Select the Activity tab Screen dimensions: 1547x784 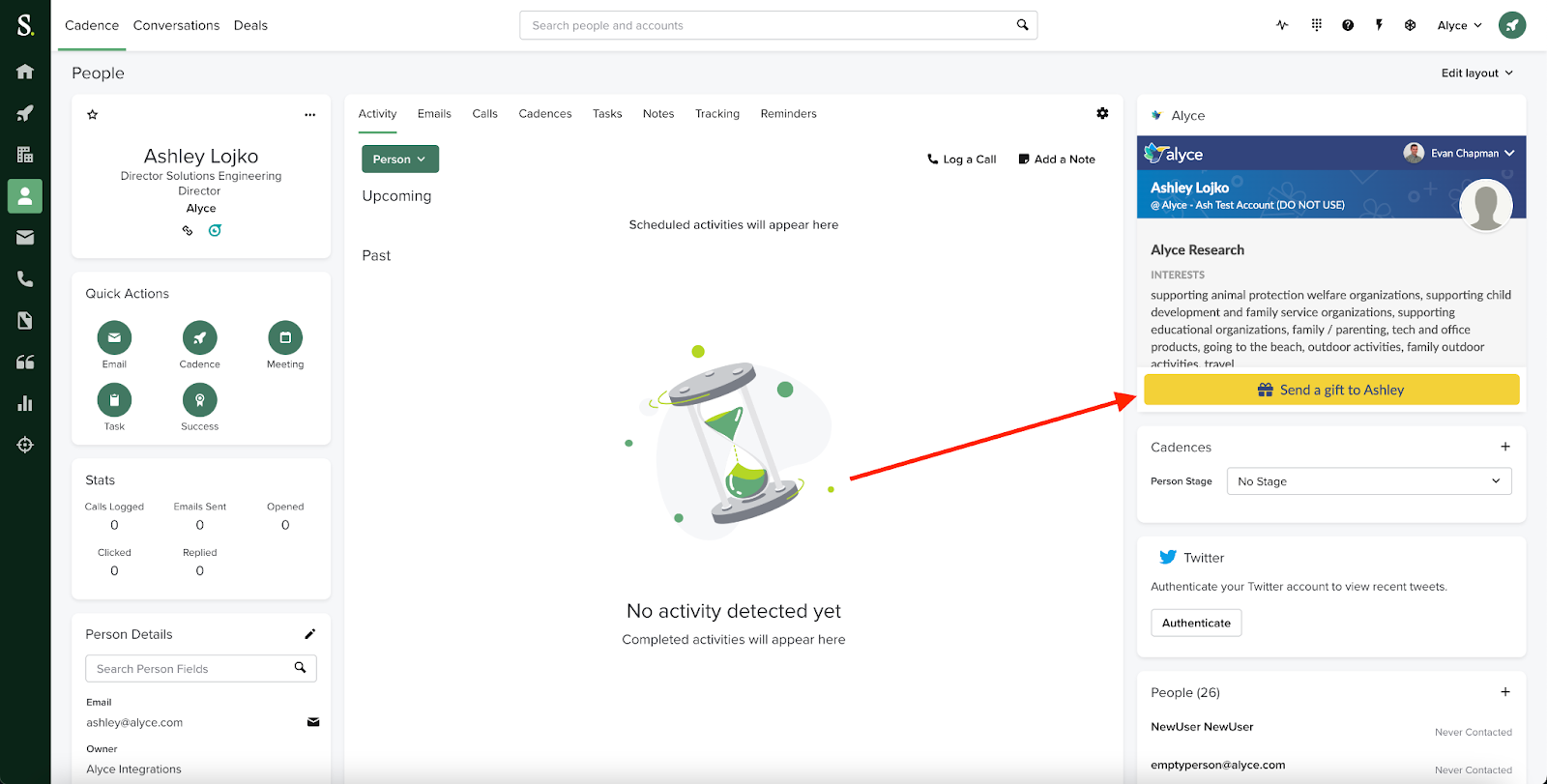click(x=378, y=114)
